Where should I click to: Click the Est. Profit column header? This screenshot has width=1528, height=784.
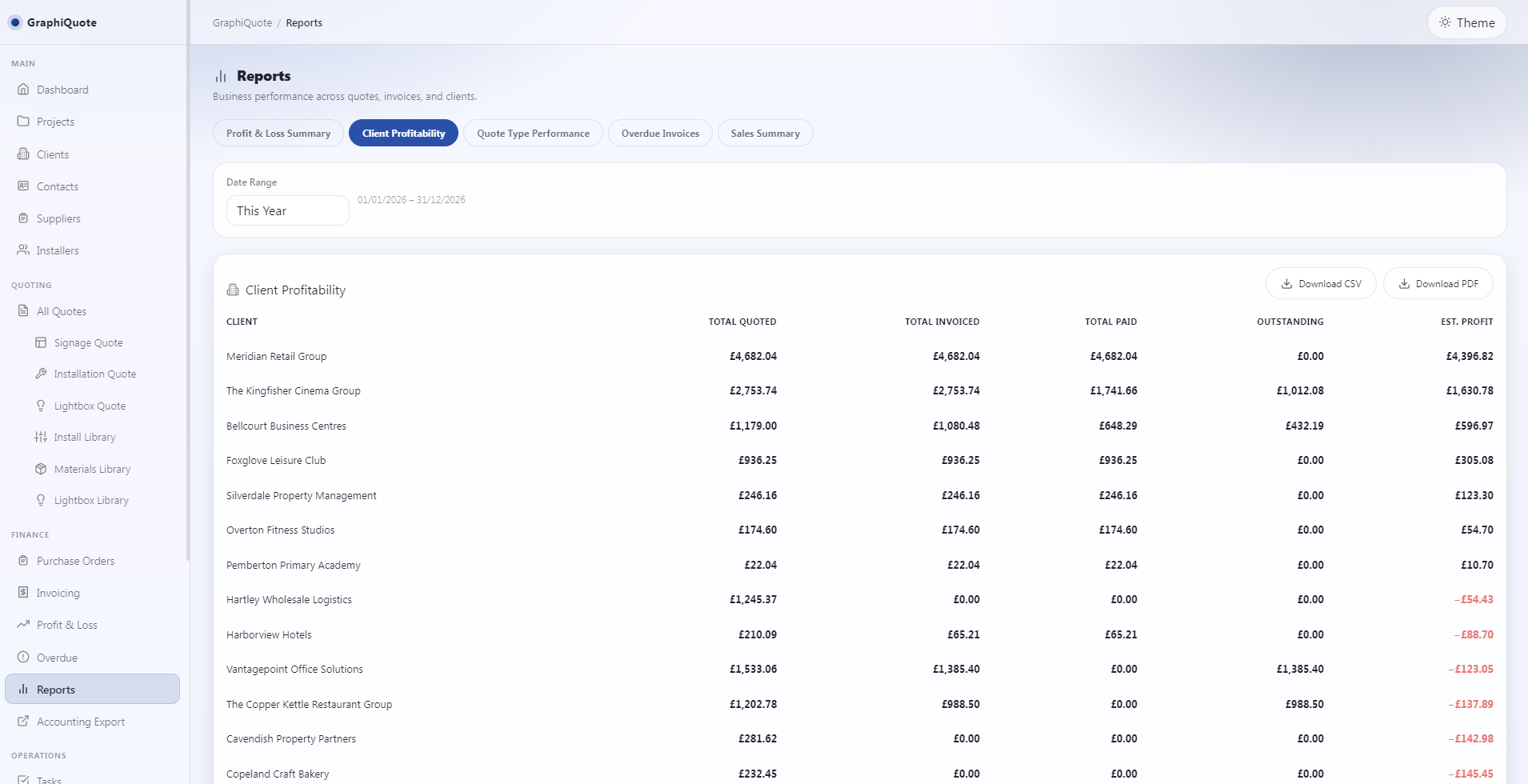1467,322
